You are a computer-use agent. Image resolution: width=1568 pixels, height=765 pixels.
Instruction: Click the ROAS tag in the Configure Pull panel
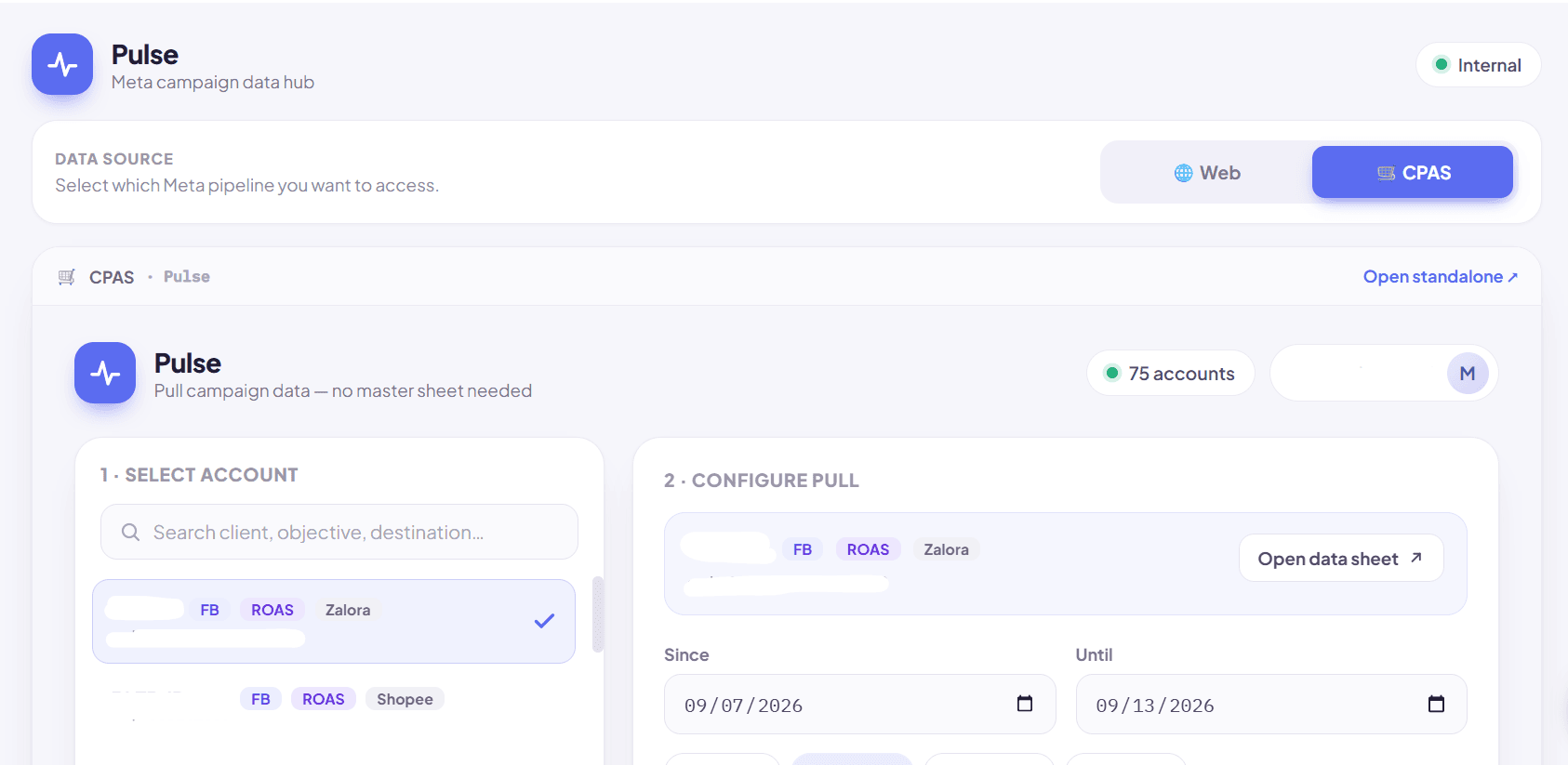[x=868, y=549]
